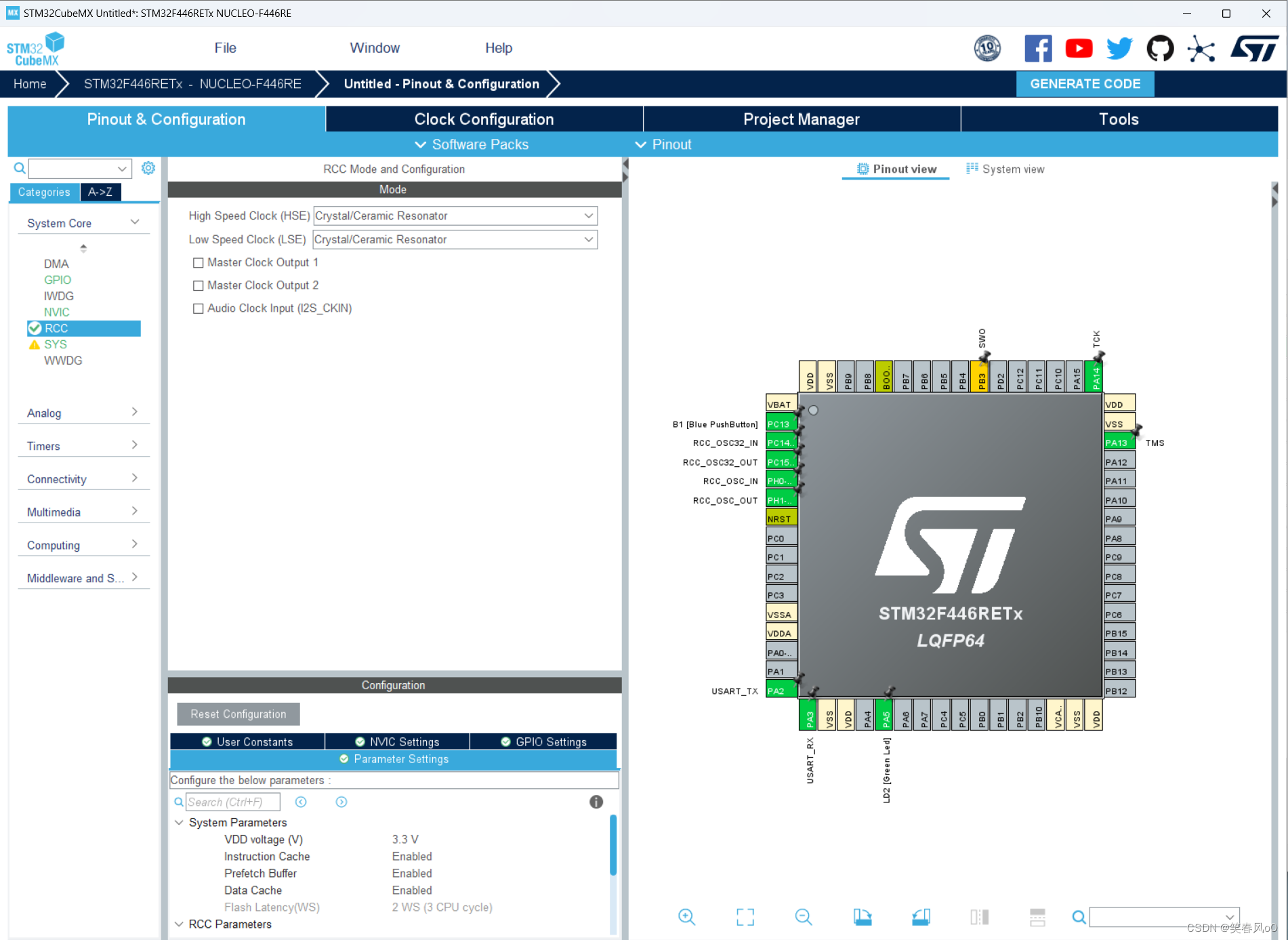Fit the chip view to the window
The image size is (1288, 940).
(x=745, y=917)
